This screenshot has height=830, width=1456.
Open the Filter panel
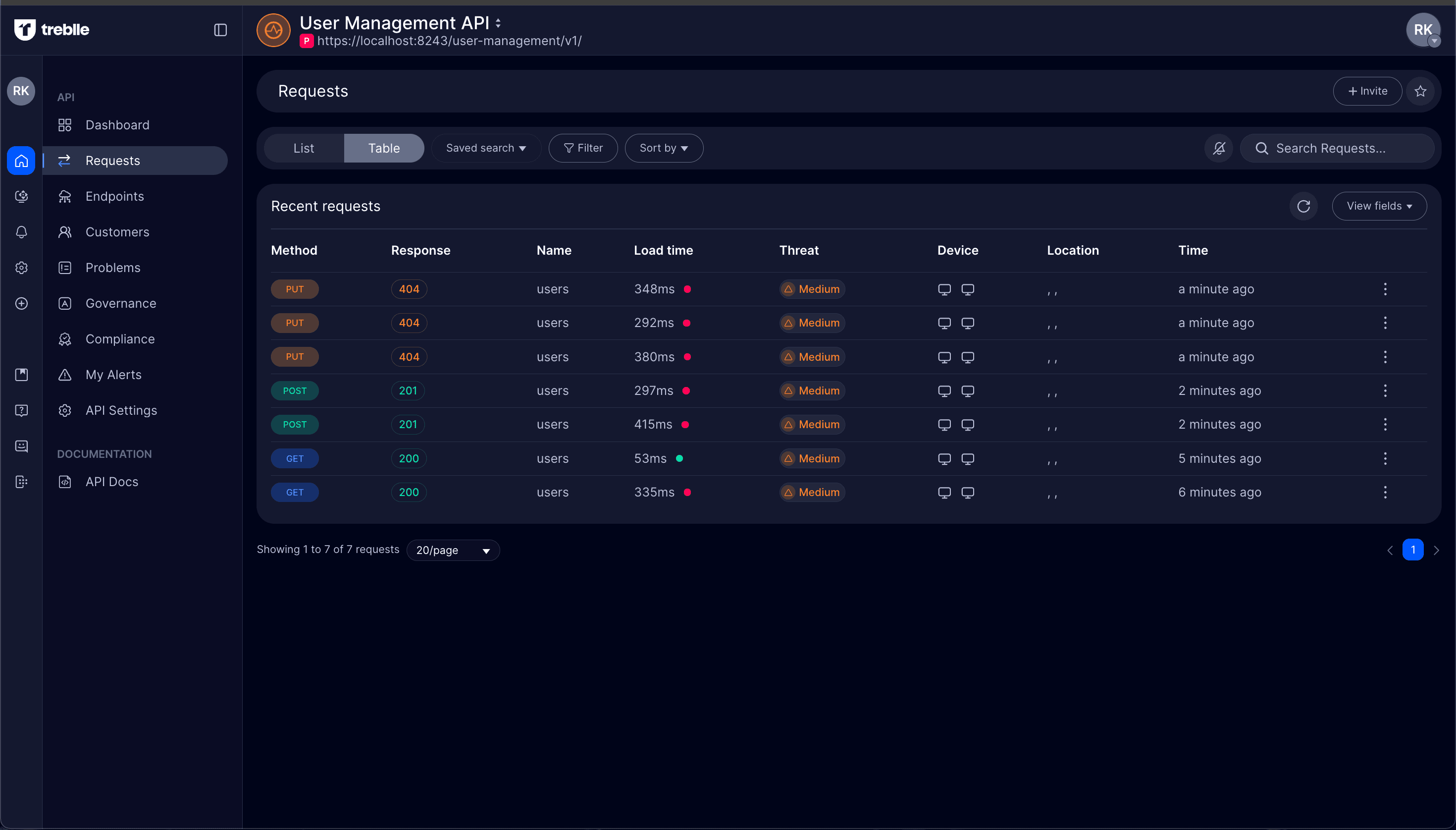click(583, 148)
